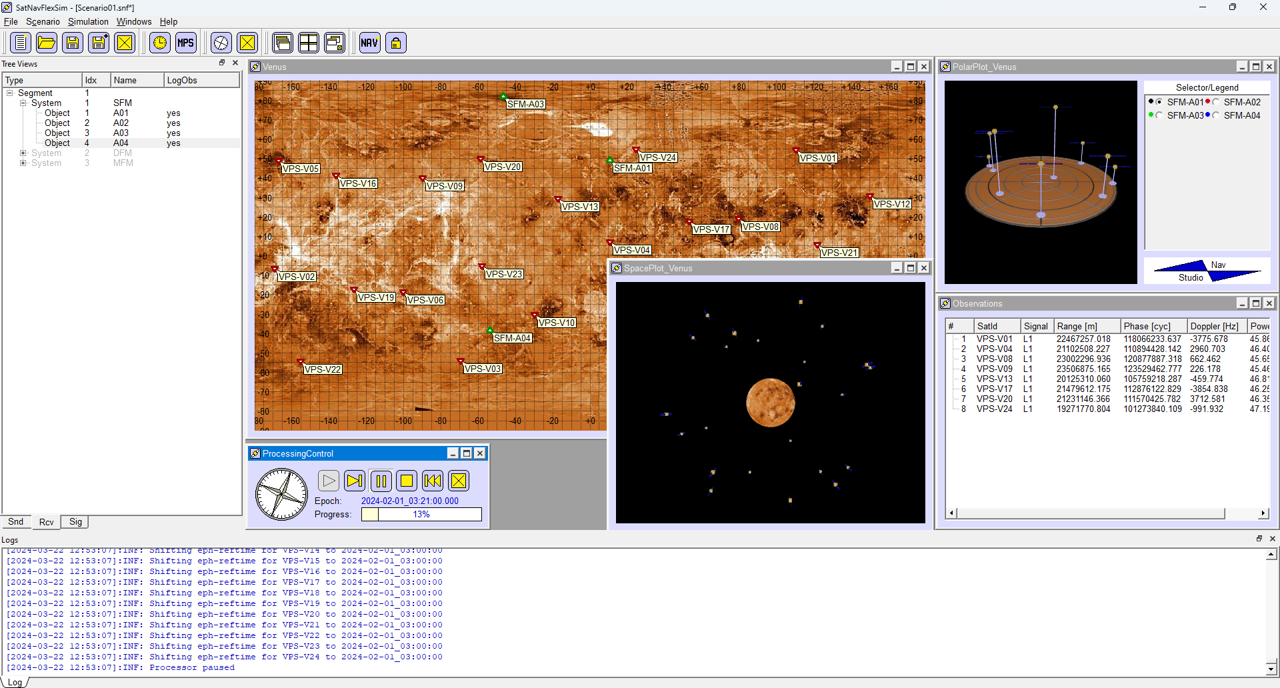
Task: Click the clock icon in the toolbar
Action: 160,43
